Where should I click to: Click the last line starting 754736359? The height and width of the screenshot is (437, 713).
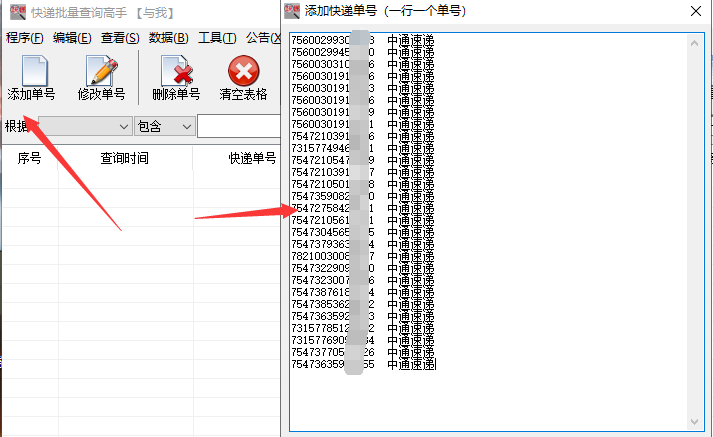(x=363, y=364)
